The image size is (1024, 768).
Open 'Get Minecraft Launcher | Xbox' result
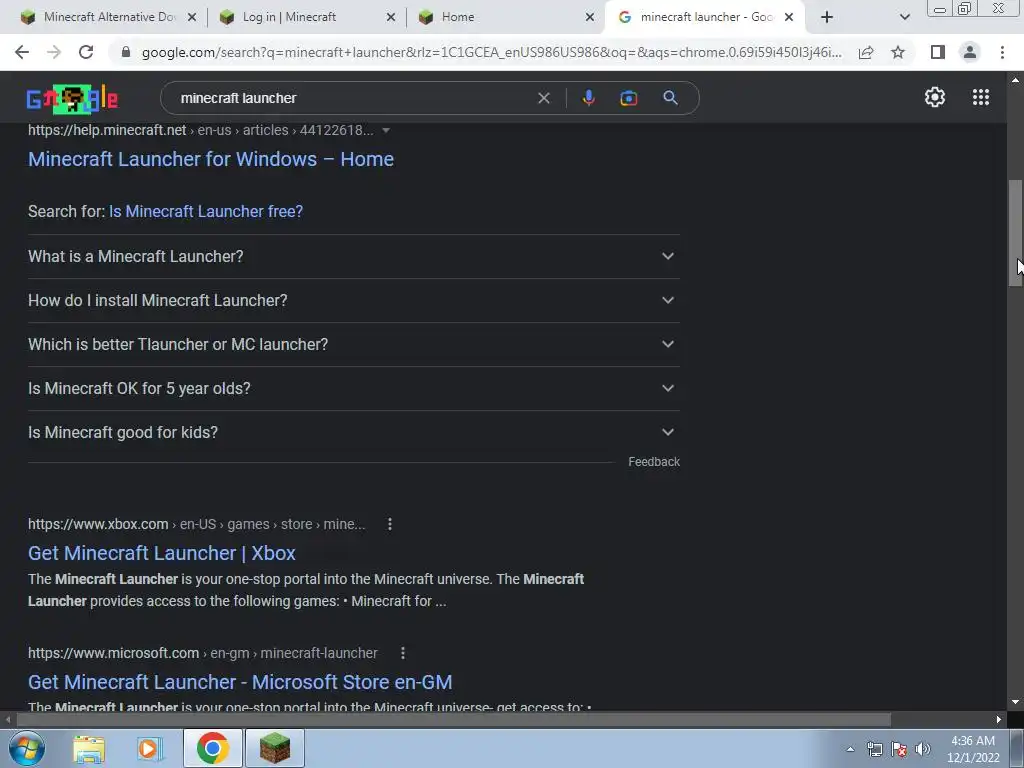pyautogui.click(x=161, y=553)
